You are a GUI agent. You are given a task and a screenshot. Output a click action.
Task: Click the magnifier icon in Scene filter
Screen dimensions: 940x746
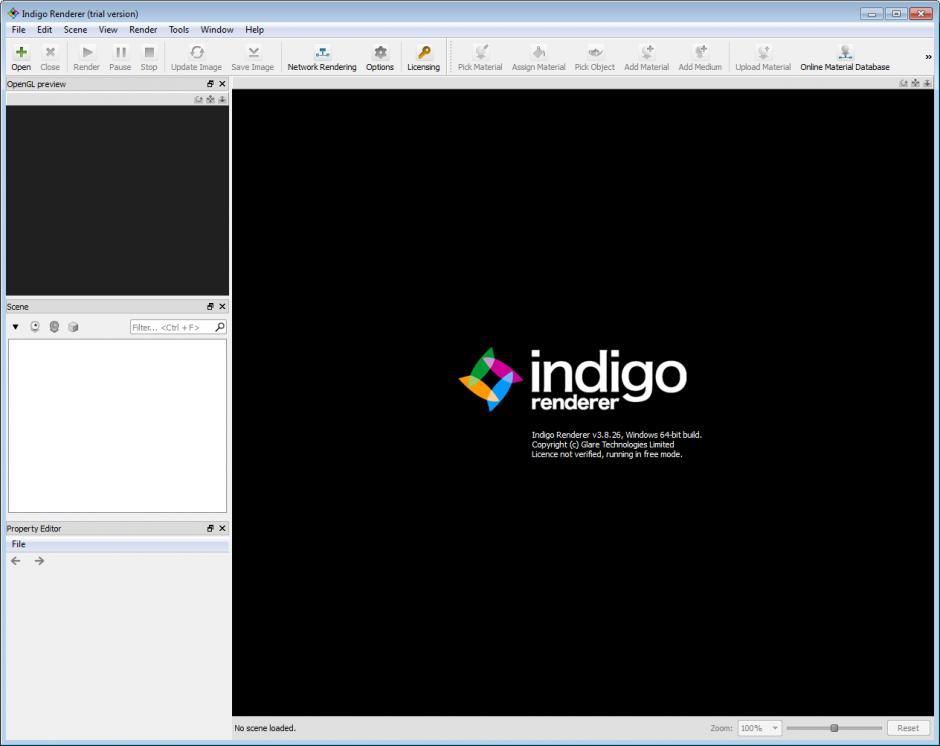click(220, 327)
